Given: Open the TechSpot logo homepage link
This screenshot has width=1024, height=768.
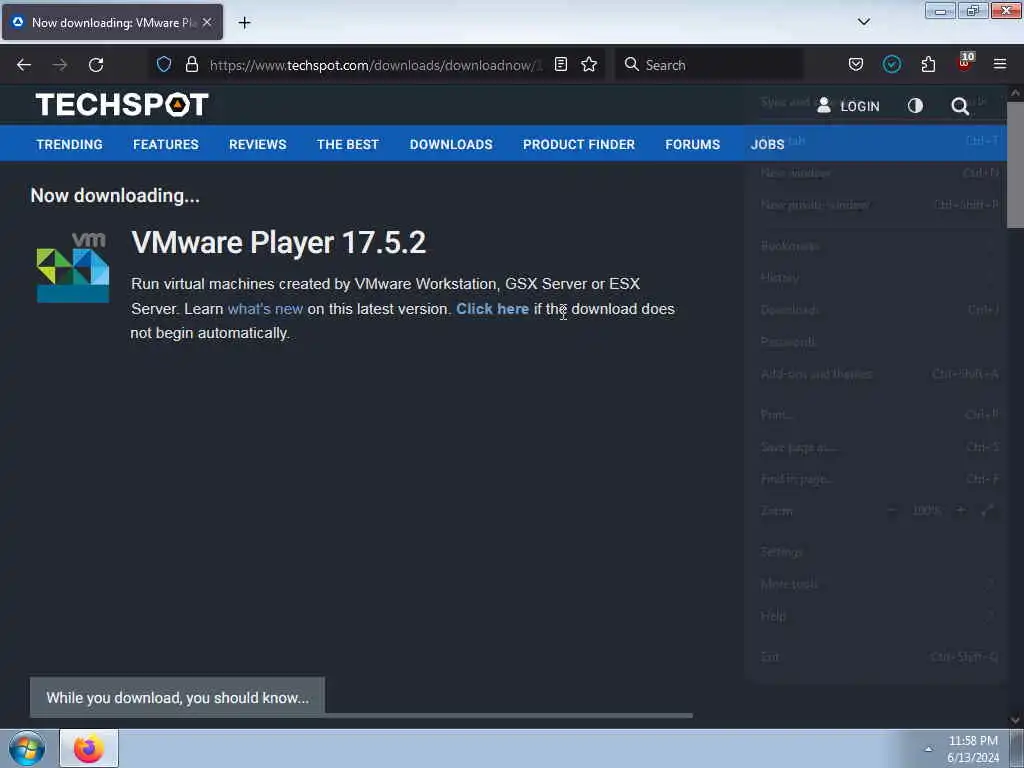Looking at the screenshot, I should (122, 104).
